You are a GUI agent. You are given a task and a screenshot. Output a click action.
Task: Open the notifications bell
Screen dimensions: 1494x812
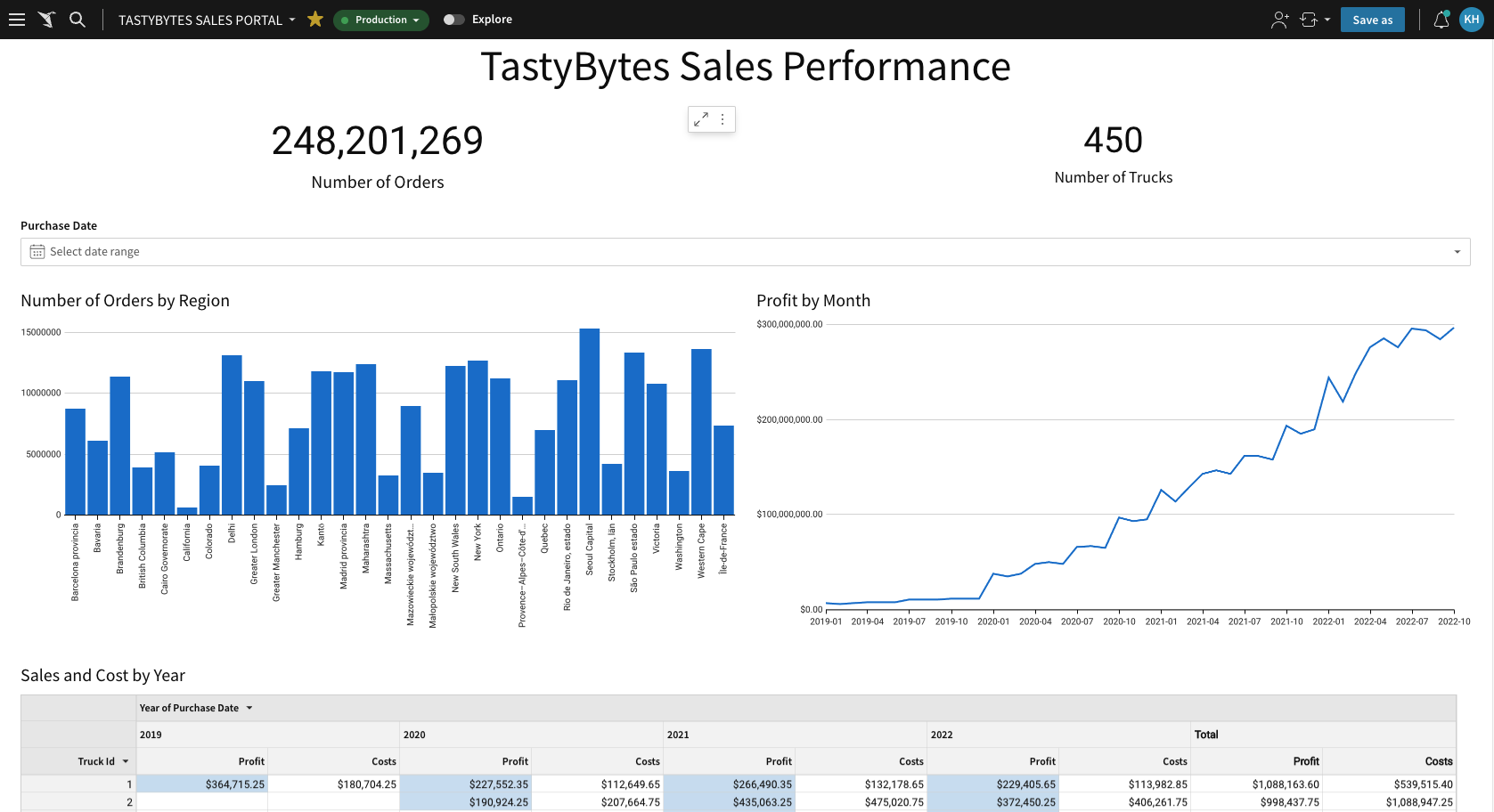tap(1441, 20)
